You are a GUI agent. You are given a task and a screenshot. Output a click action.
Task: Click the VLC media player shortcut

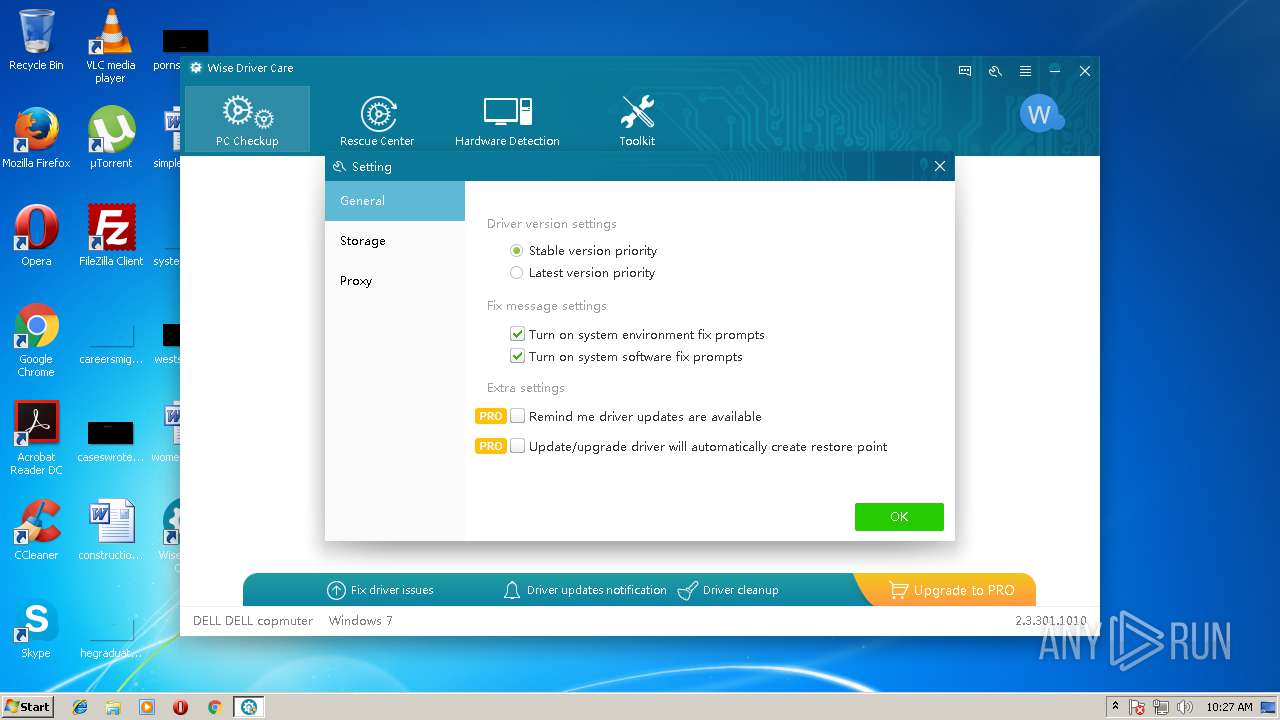pos(110,46)
